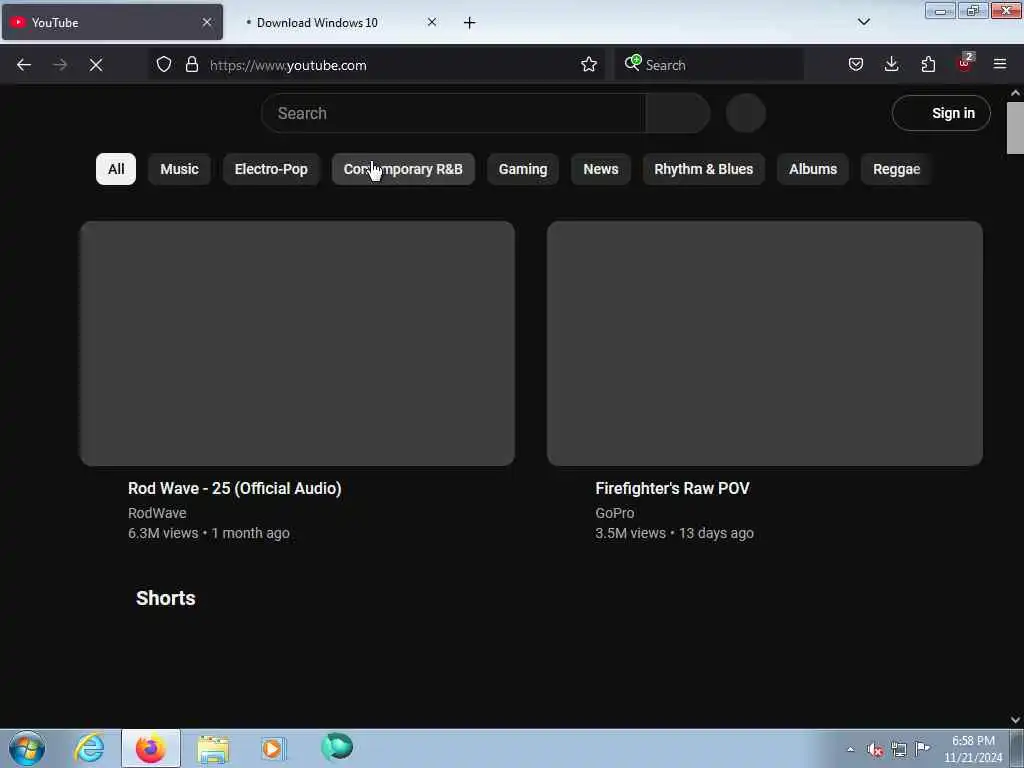This screenshot has width=1024, height=768.
Task: Open Save to Pocket icon
Action: tap(856, 65)
